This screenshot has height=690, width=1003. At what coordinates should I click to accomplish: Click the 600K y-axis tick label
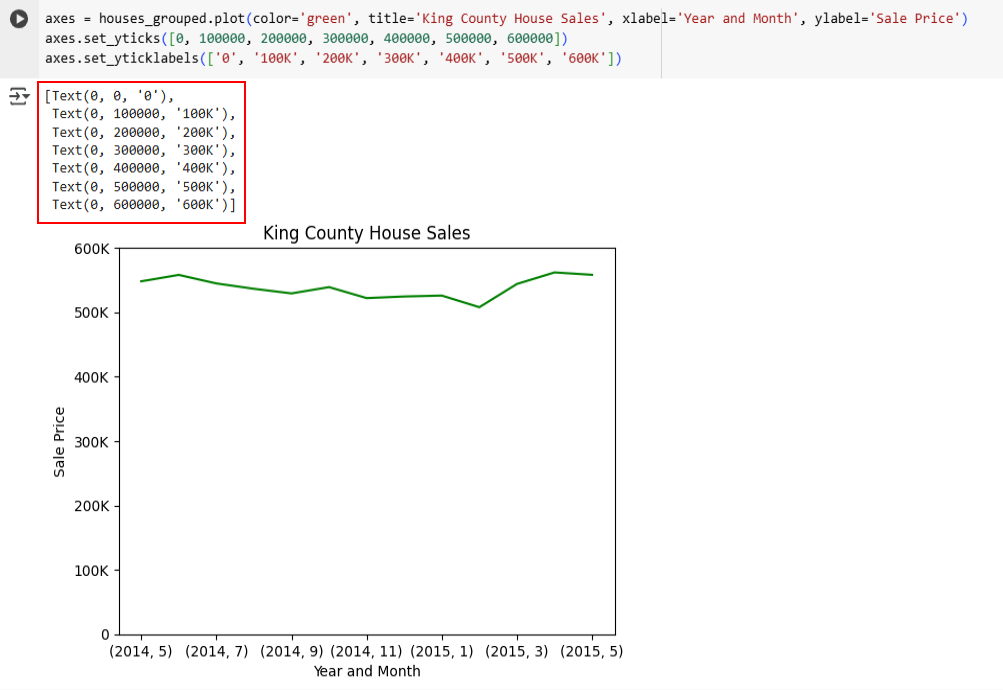91,249
